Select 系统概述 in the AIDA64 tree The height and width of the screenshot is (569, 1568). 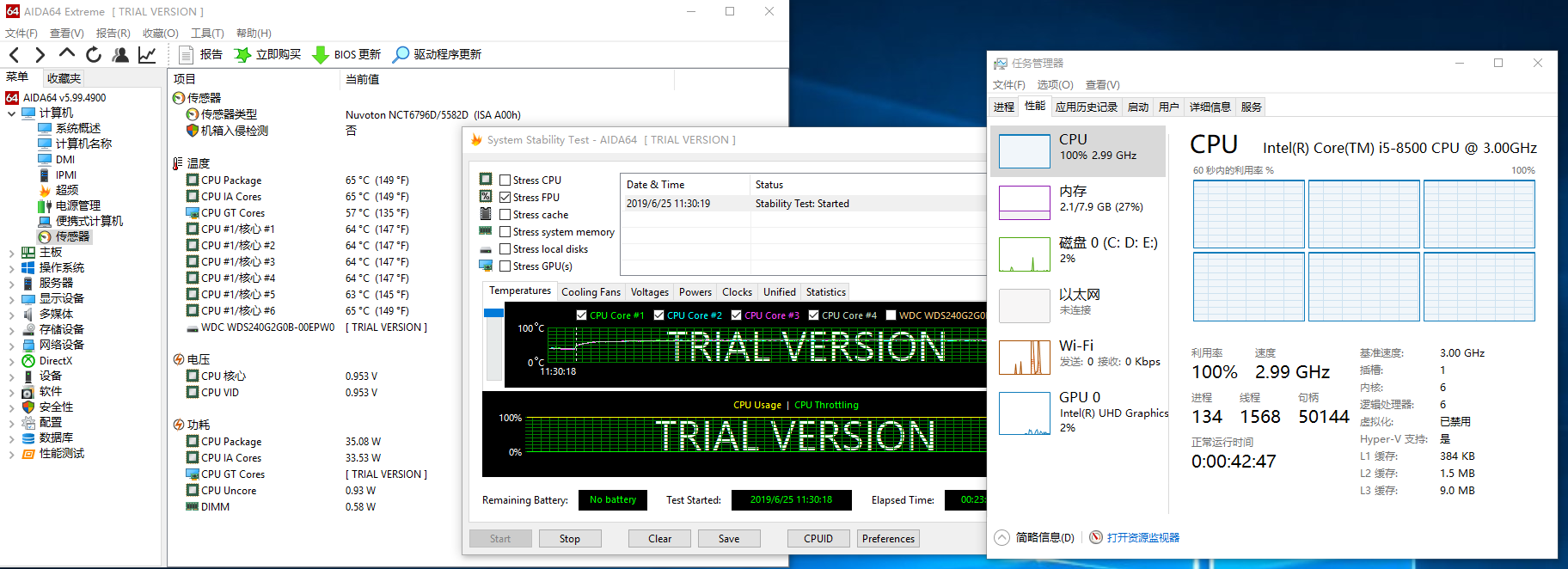coord(78,128)
